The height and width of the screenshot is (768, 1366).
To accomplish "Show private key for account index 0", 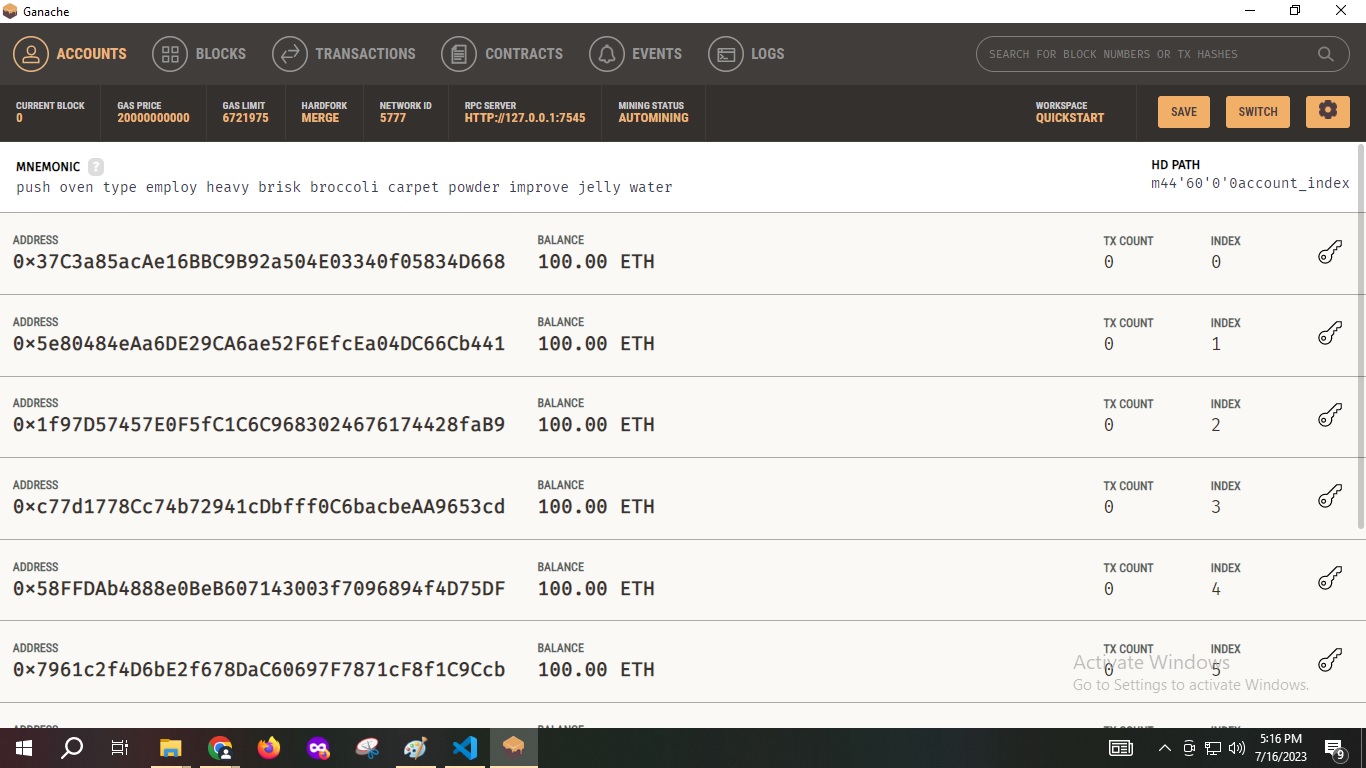I will (1329, 251).
